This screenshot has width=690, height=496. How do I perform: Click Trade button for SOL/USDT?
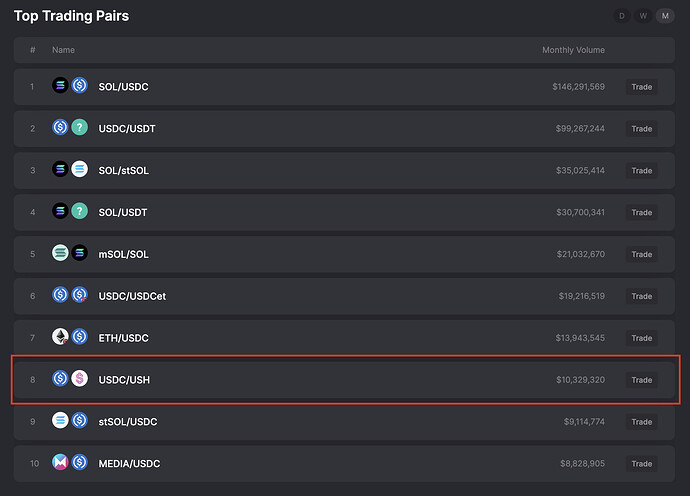click(x=642, y=213)
